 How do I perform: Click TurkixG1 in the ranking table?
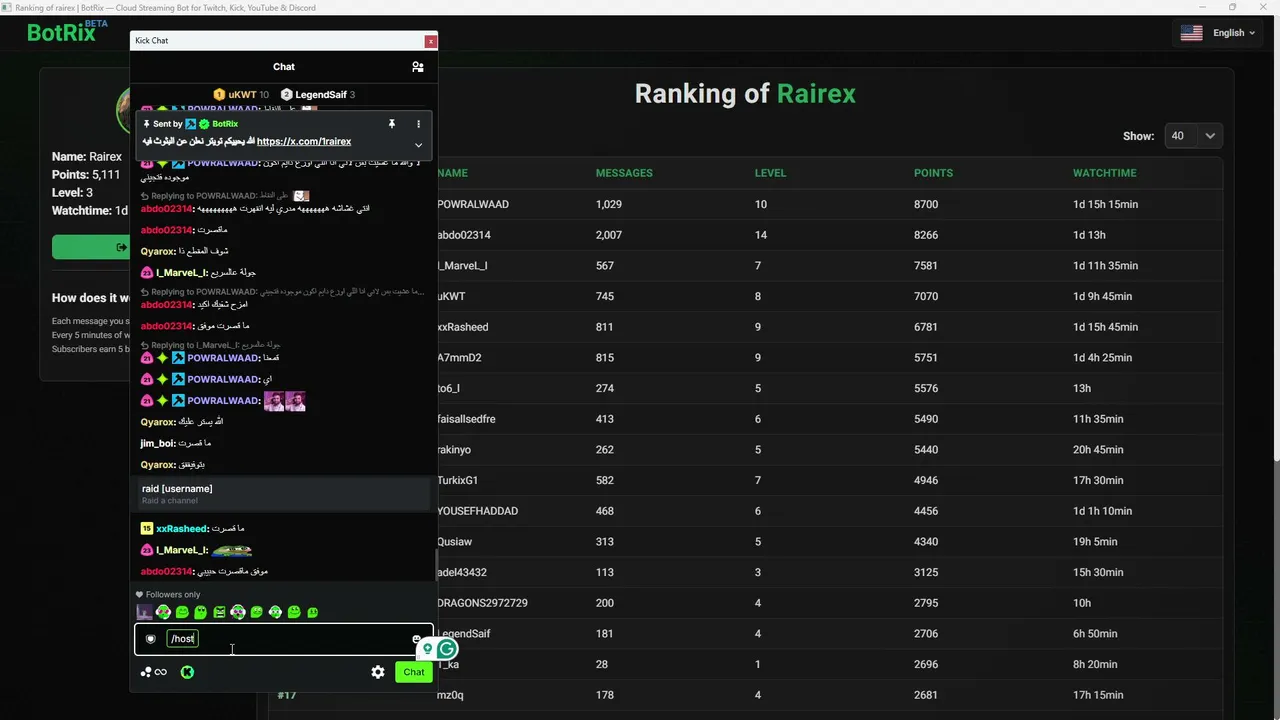click(x=458, y=480)
